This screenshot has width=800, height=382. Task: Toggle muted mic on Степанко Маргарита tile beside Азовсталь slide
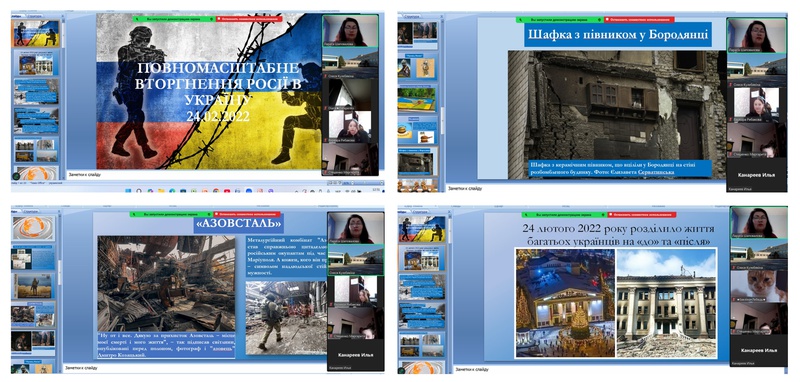[x=330, y=336]
